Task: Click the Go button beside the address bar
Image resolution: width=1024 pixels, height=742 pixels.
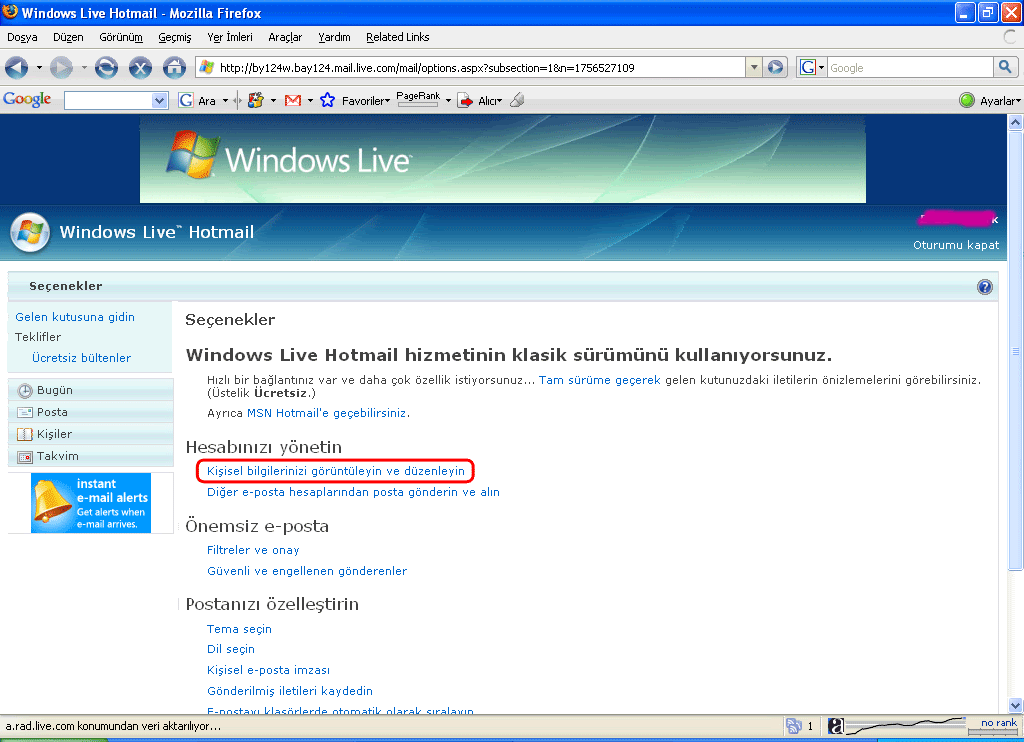Action: point(775,67)
